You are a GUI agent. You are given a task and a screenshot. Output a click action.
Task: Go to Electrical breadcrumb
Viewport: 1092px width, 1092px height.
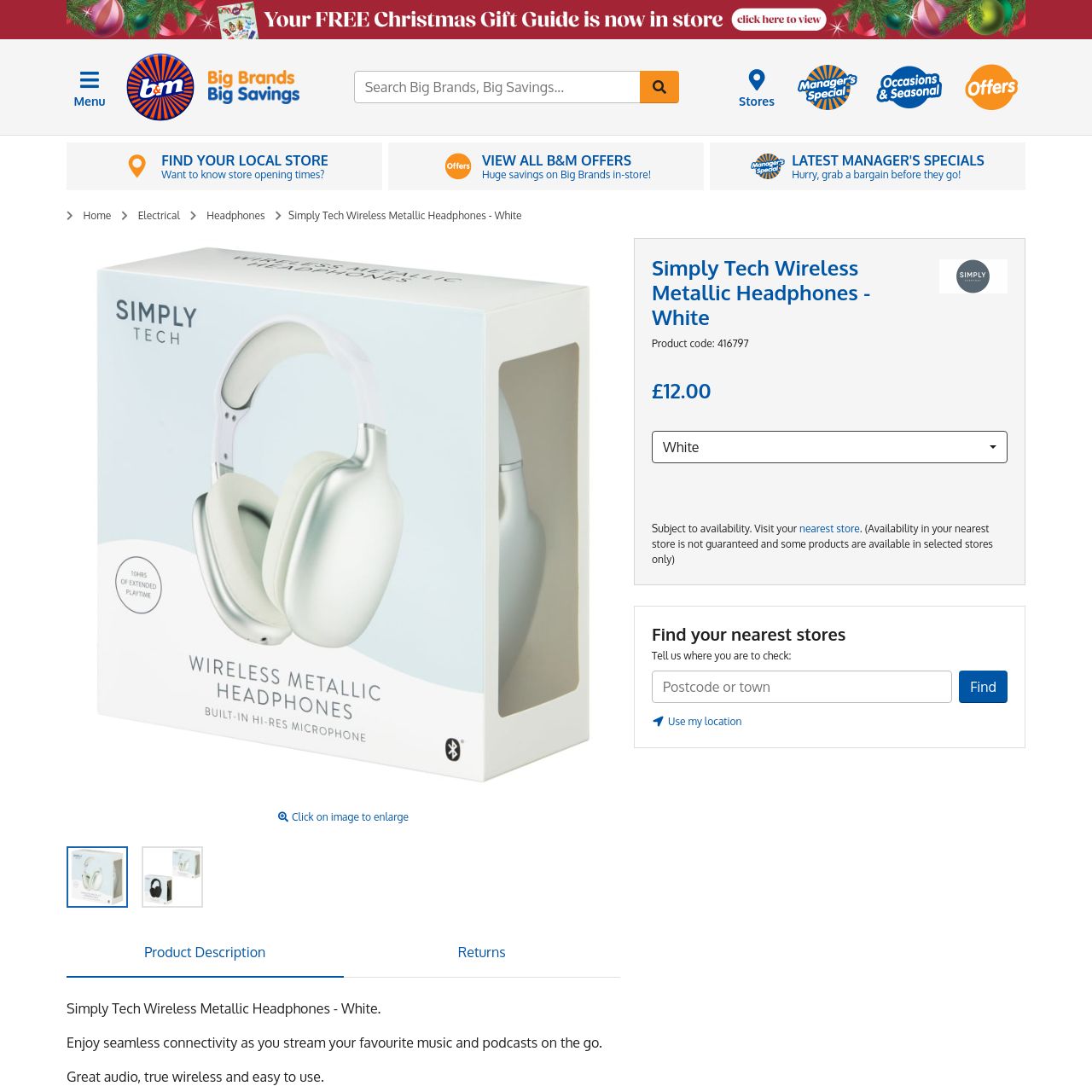[x=159, y=216]
